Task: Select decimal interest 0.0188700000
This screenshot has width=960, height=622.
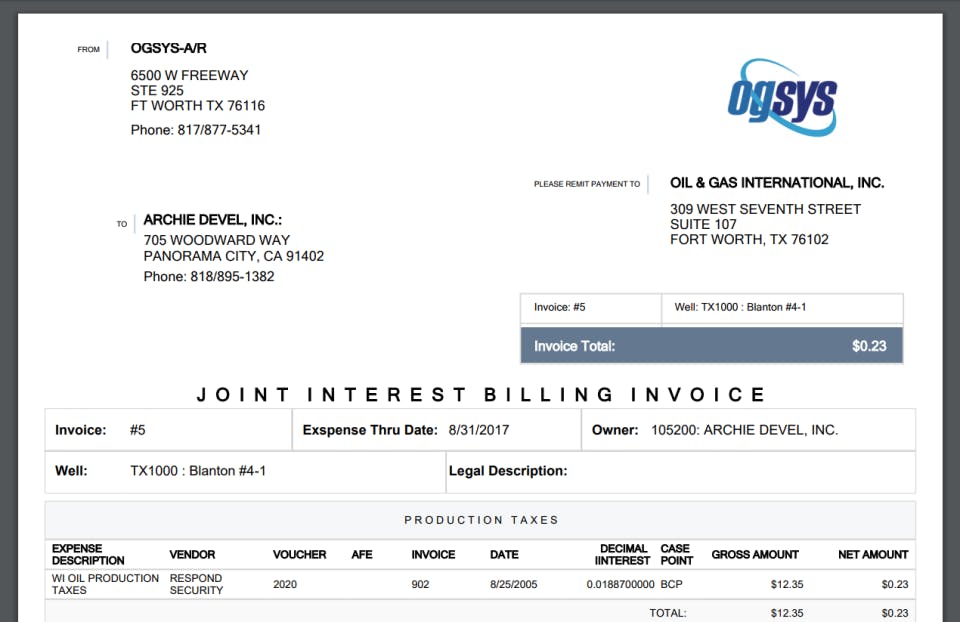Action: click(x=620, y=585)
